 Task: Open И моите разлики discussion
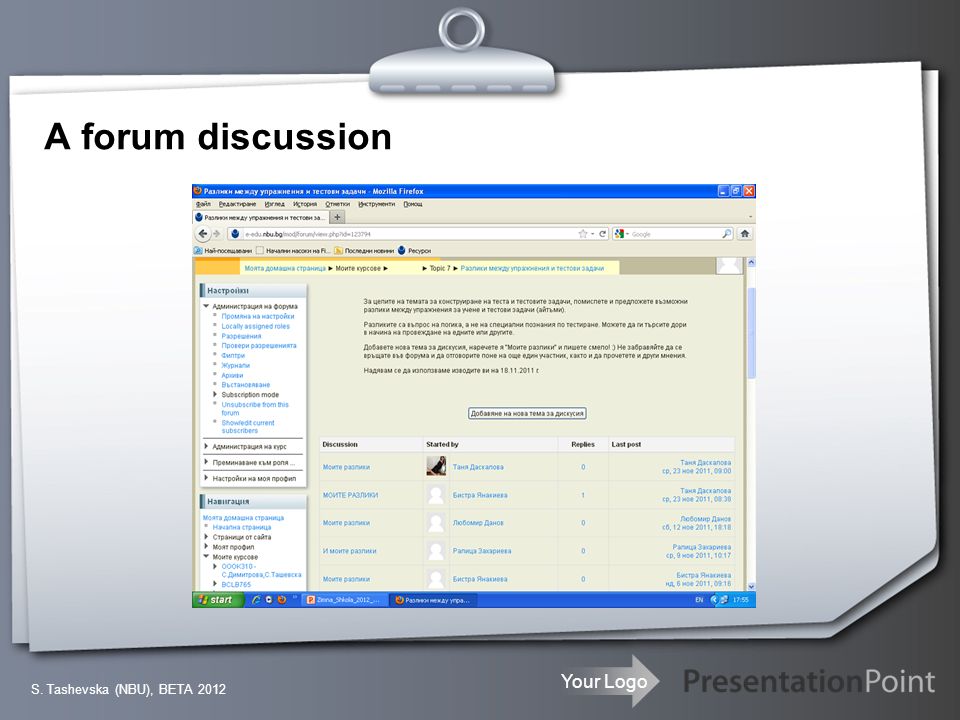coord(350,551)
